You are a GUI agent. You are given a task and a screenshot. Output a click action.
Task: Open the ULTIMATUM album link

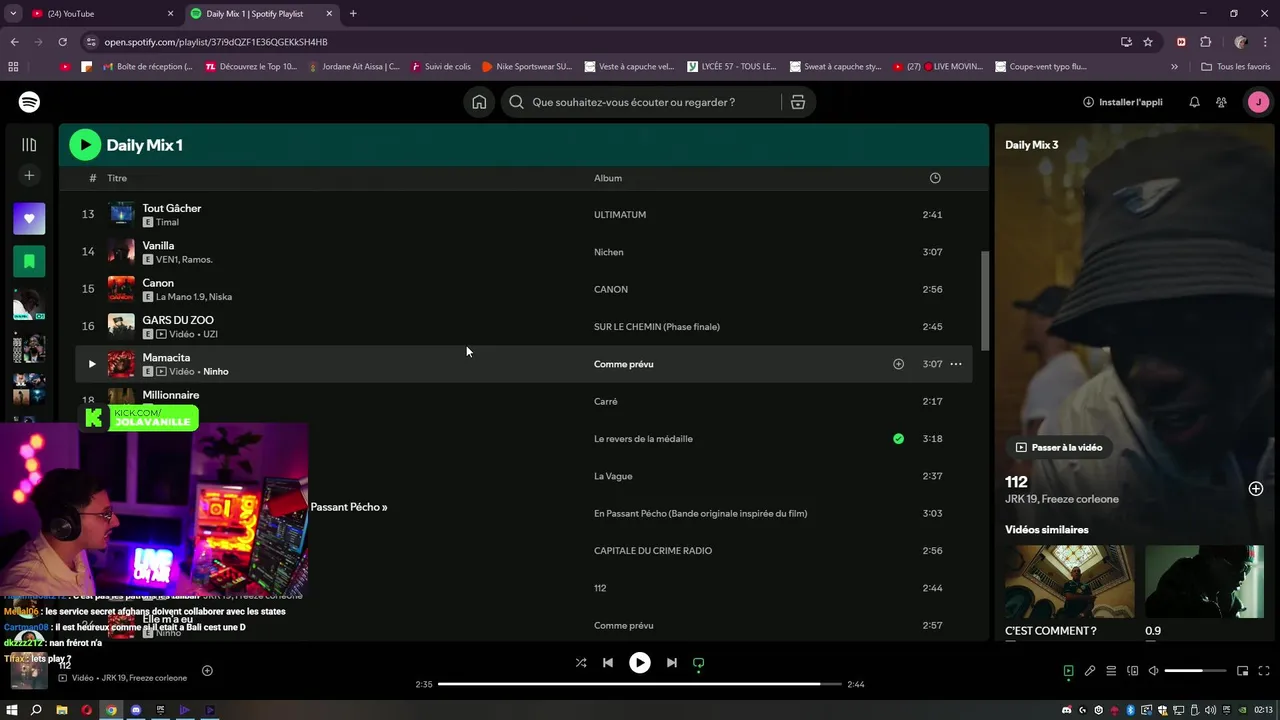[x=620, y=215]
